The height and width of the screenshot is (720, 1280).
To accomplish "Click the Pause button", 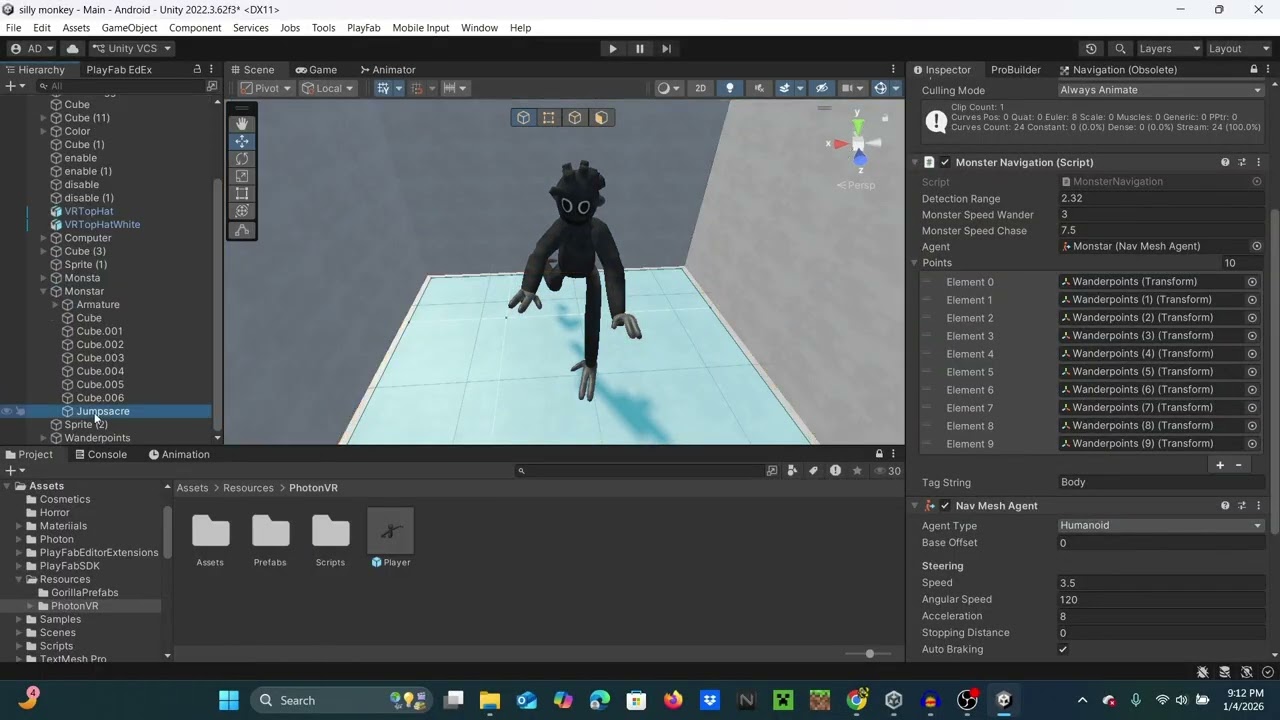I will coord(640,49).
